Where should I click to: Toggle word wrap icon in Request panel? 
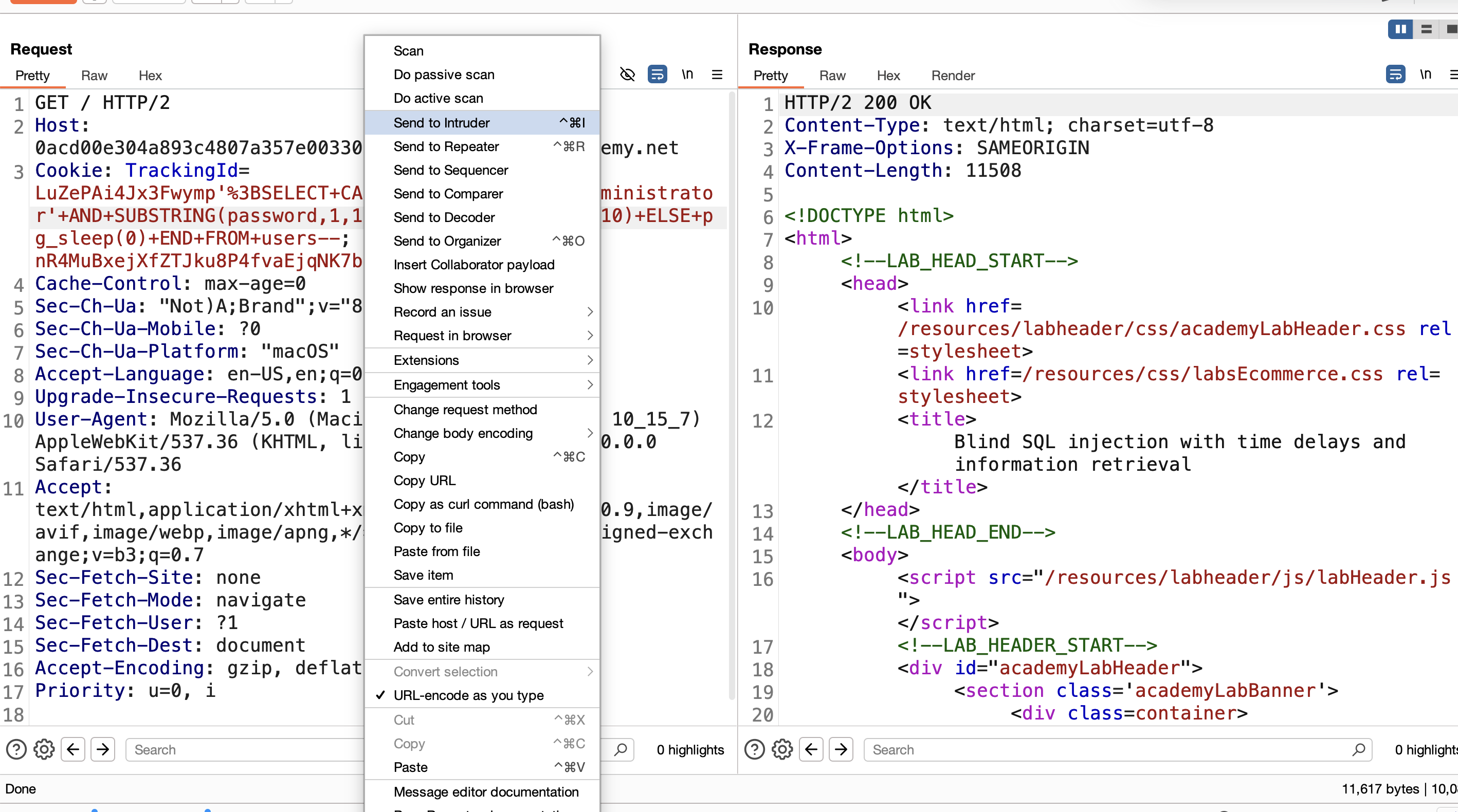pyautogui.click(x=657, y=75)
